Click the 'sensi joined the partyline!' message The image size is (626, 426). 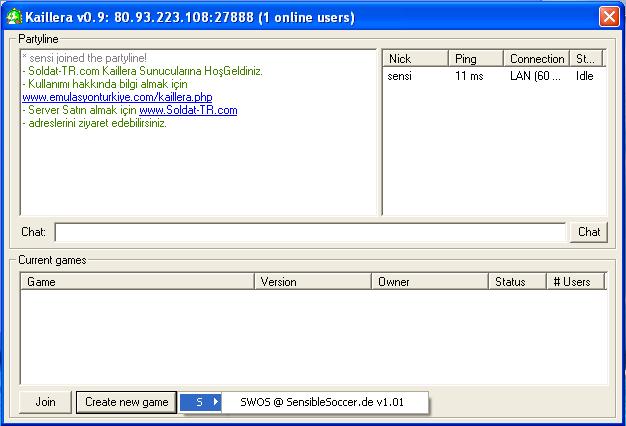pos(85,58)
